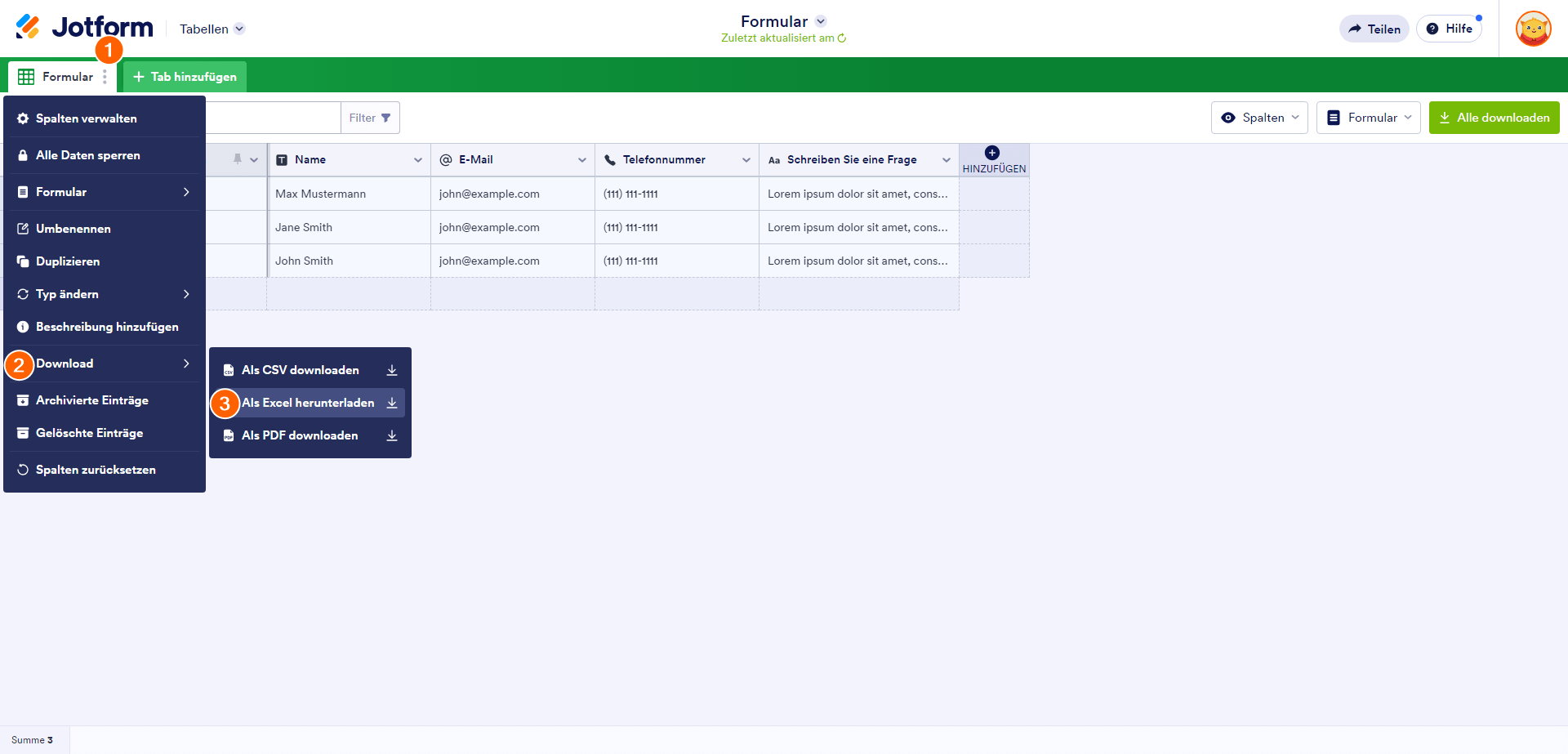Click the refresh icon beside last updated

tap(842, 38)
